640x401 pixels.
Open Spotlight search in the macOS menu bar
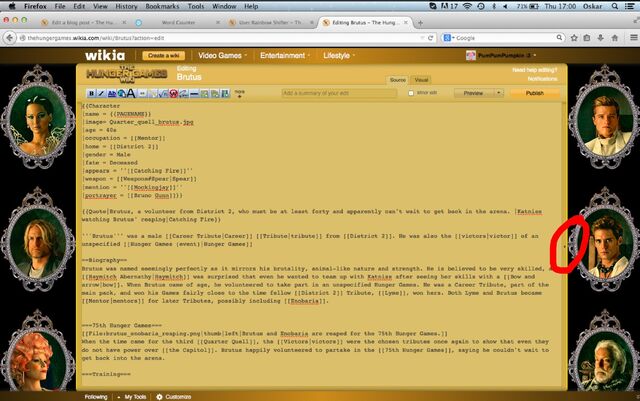(x=615, y=6)
